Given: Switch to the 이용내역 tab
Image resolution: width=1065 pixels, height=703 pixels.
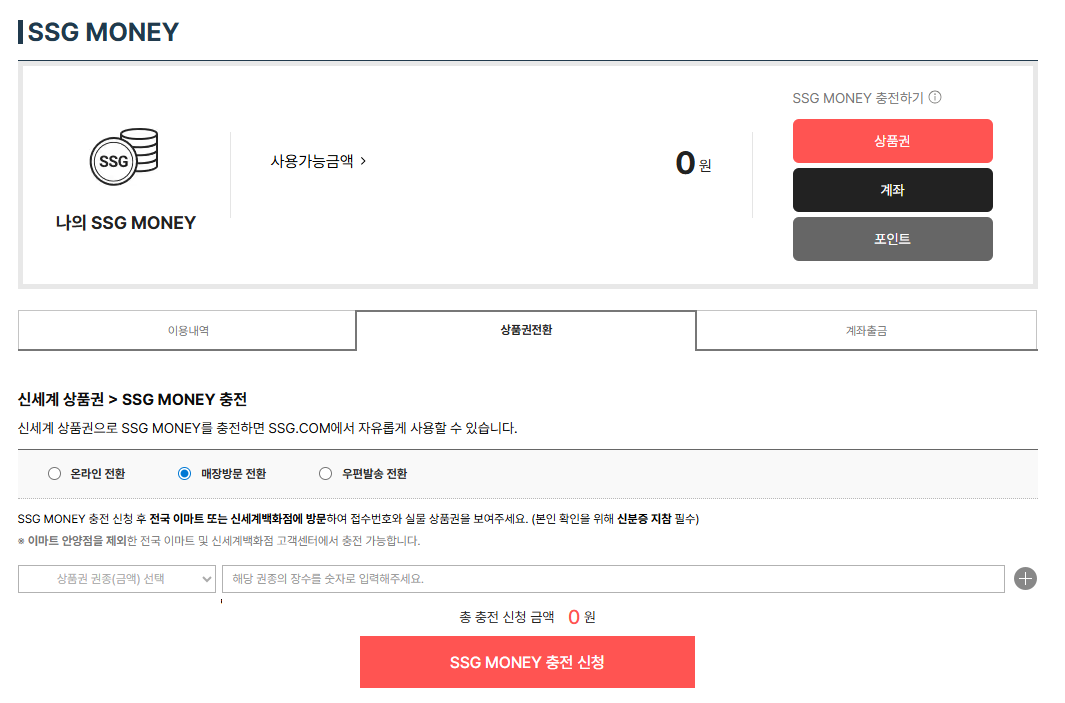Looking at the screenshot, I should [x=186, y=330].
